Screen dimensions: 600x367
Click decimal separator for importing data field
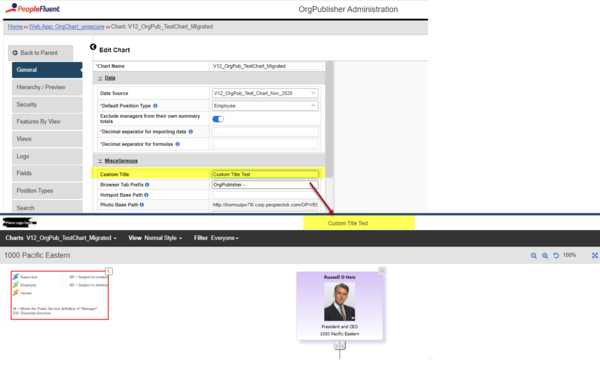coord(265,132)
